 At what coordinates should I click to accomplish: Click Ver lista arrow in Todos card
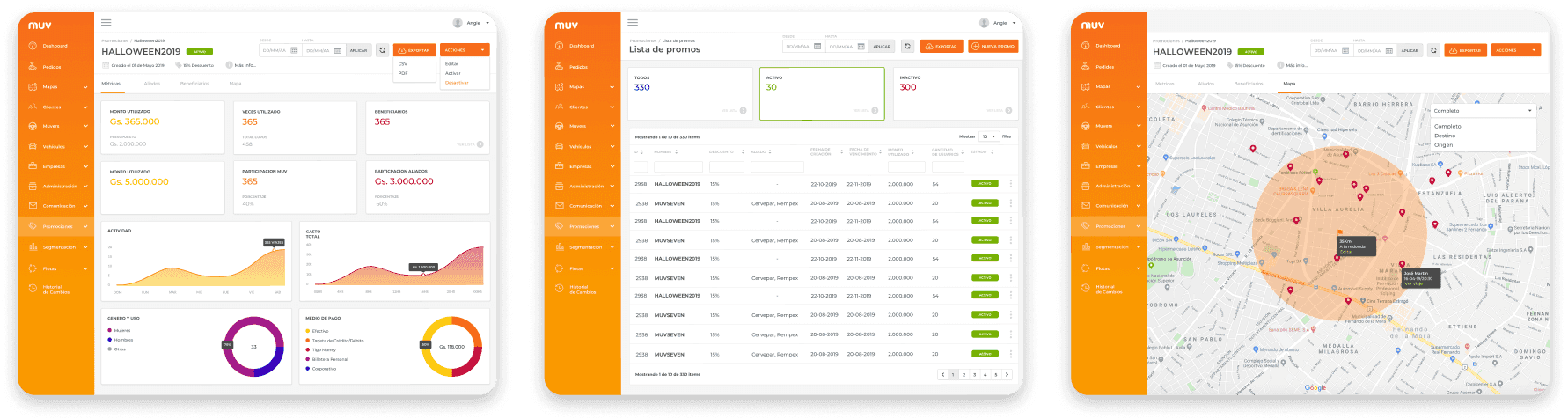pos(743,110)
